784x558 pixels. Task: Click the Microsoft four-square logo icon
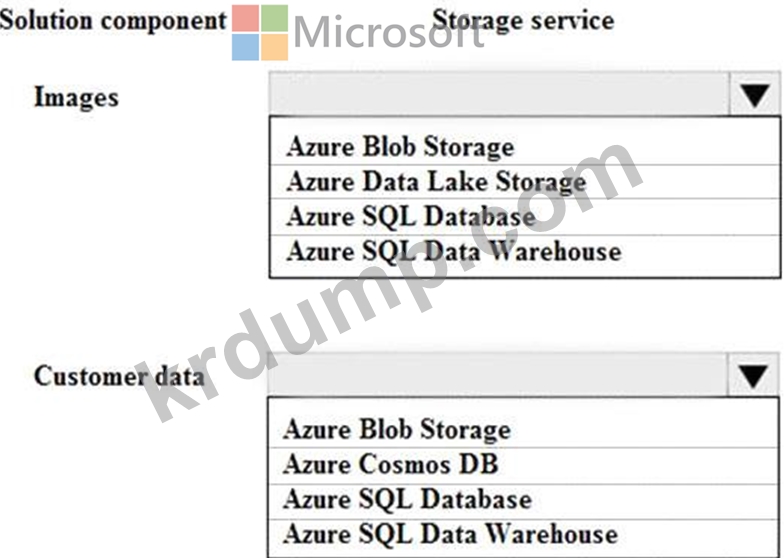click(x=260, y=32)
